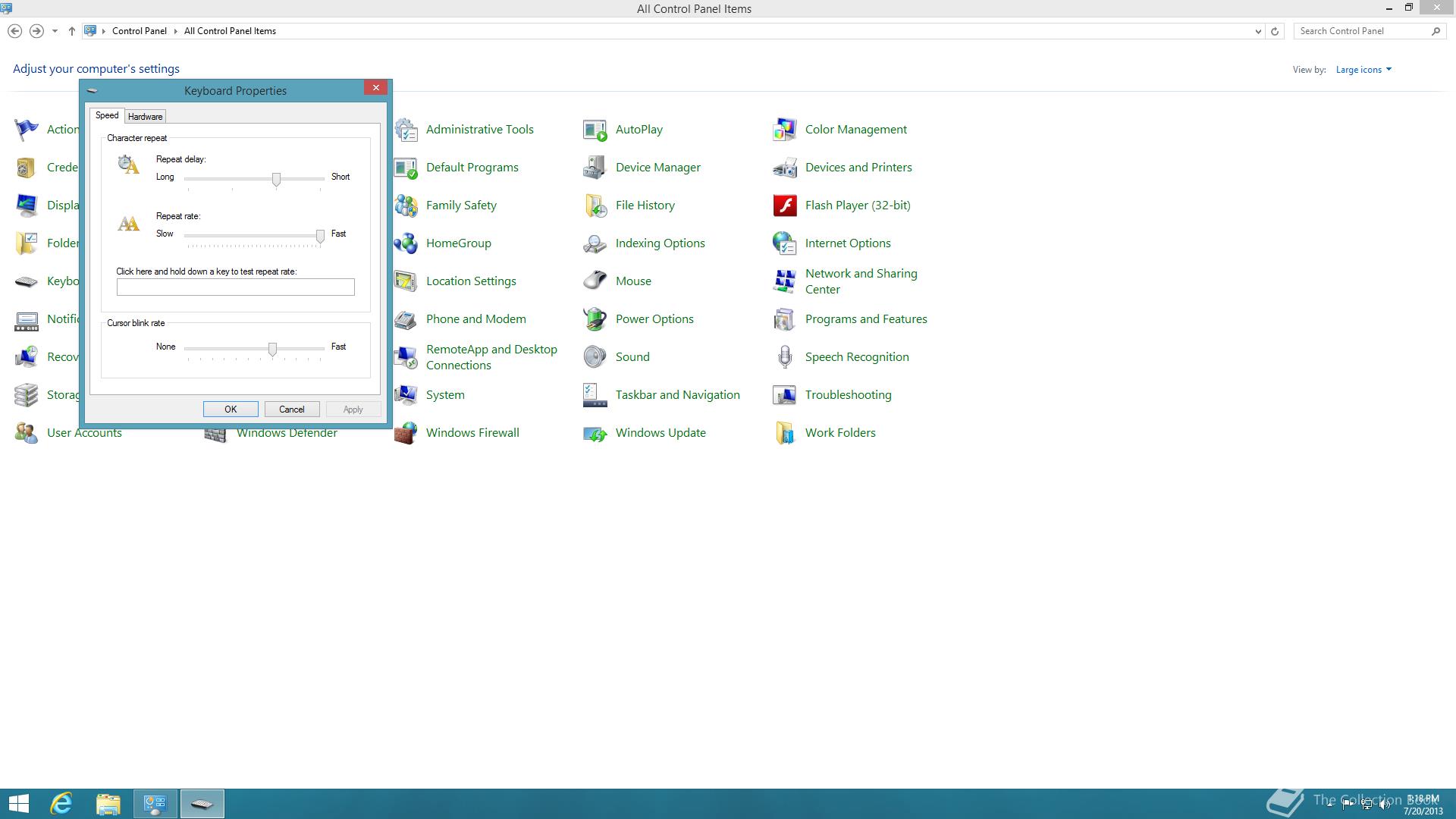Open the Location Settings icon

[406, 281]
